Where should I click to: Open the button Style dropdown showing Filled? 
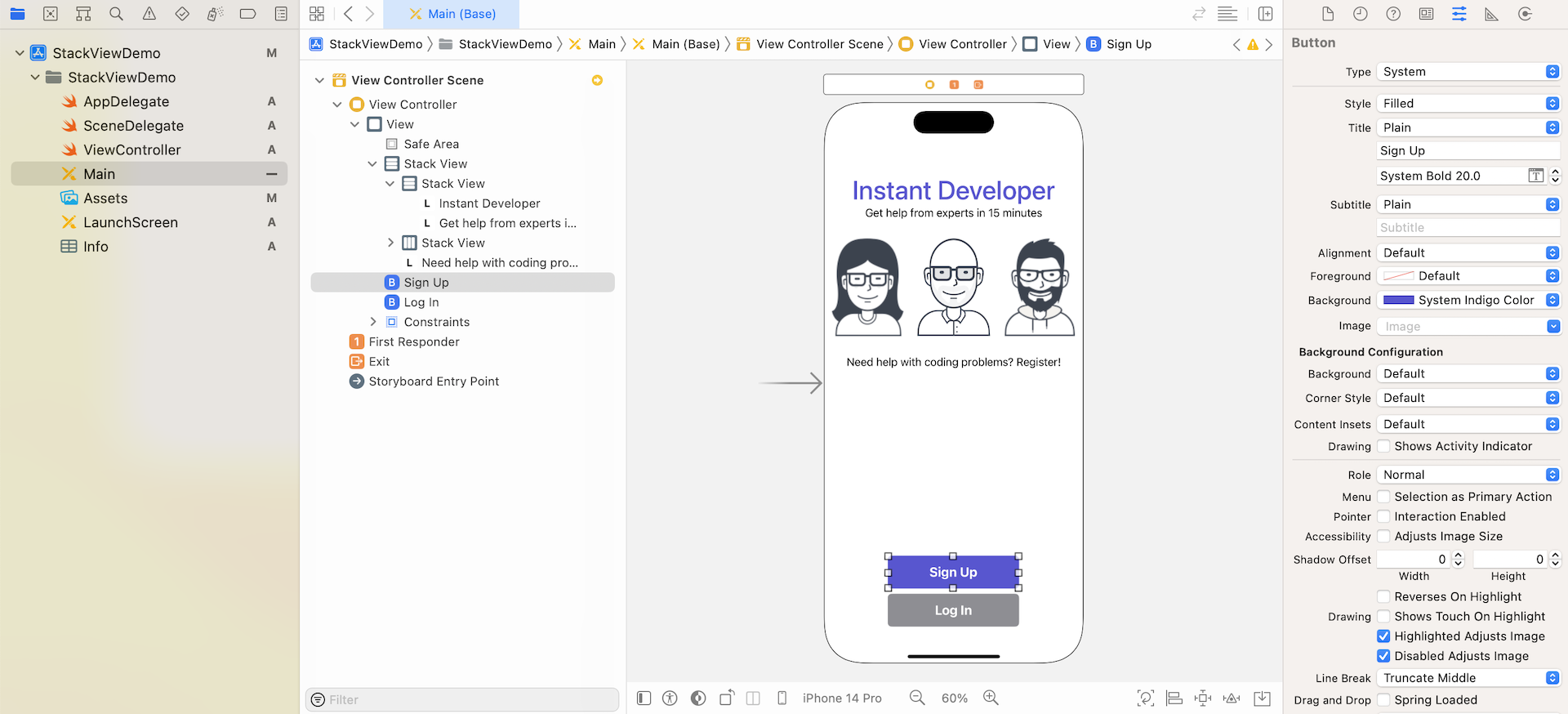click(x=1468, y=104)
